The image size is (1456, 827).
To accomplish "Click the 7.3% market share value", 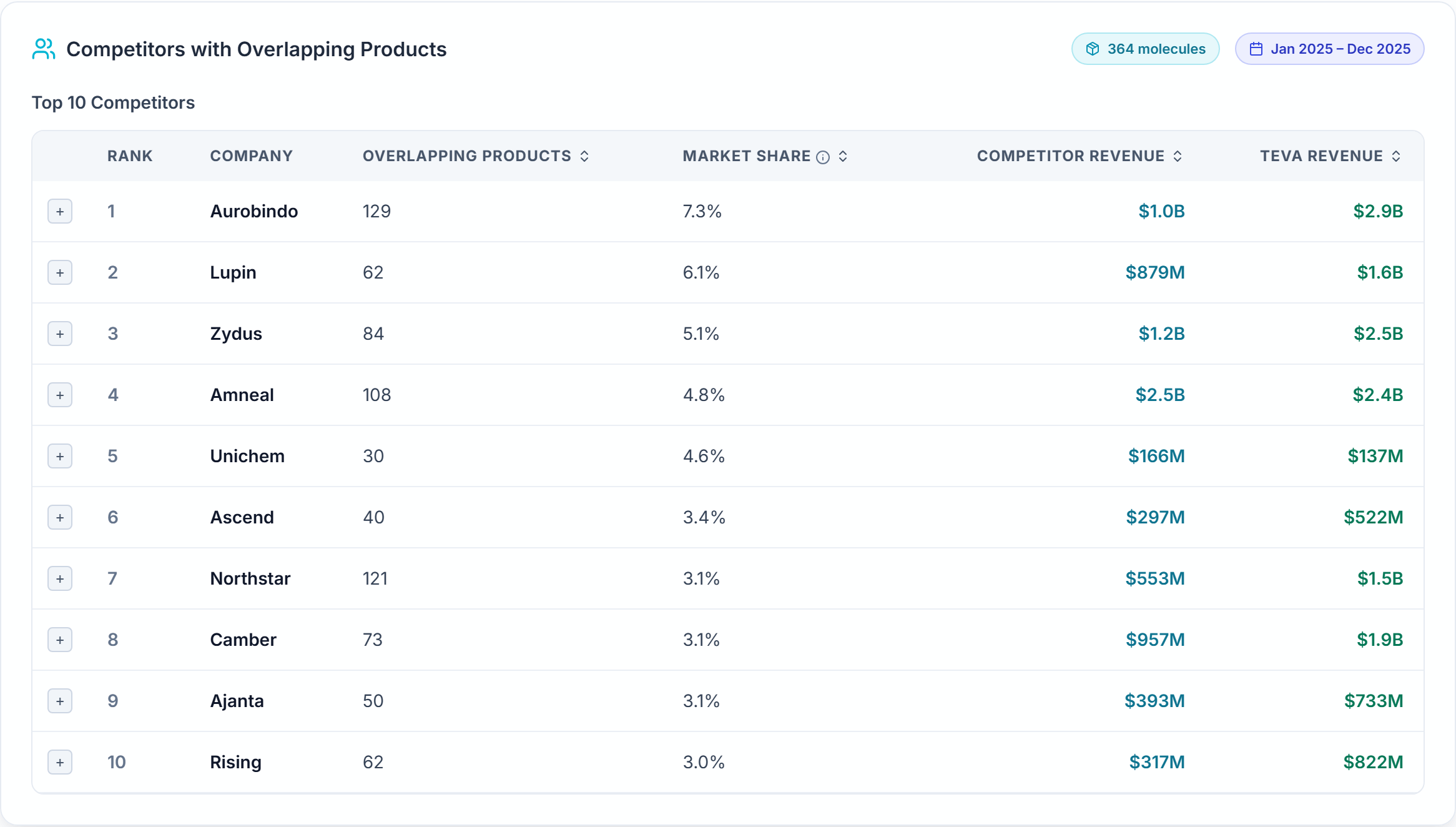I will tap(702, 211).
